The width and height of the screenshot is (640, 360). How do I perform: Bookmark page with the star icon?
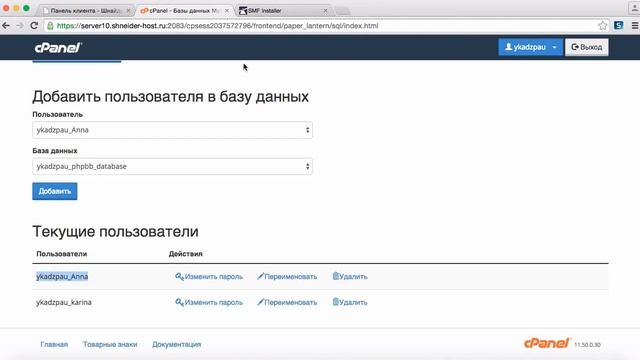tap(602, 26)
